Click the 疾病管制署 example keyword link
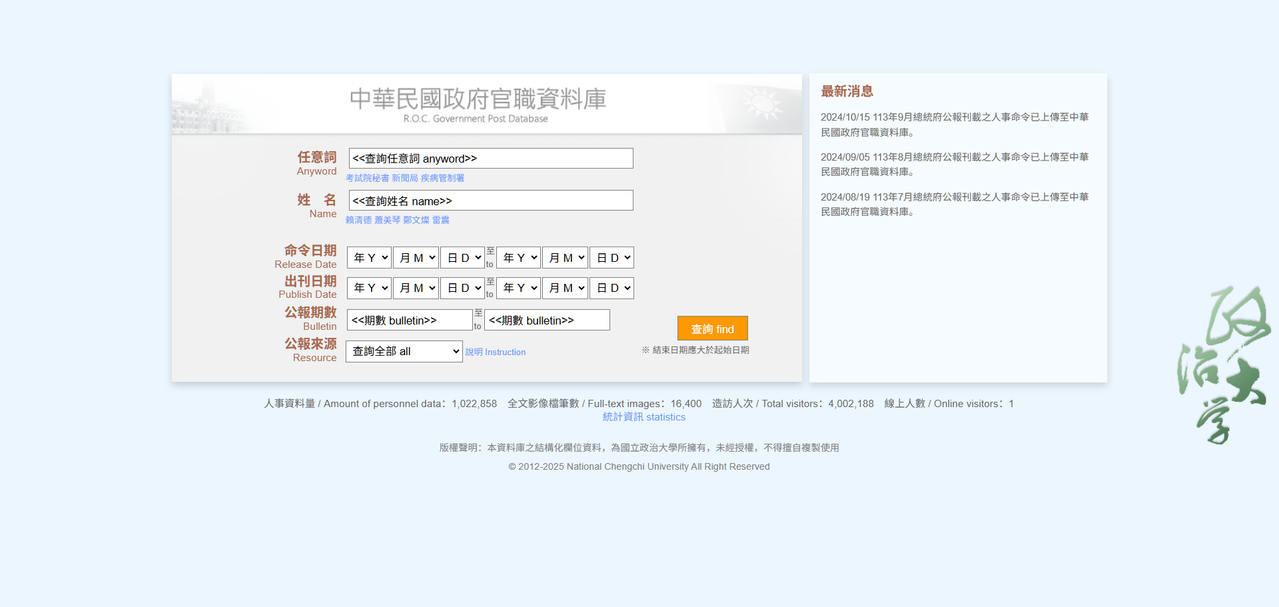Image resolution: width=1279 pixels, height=607 pixels. (443, 178)
